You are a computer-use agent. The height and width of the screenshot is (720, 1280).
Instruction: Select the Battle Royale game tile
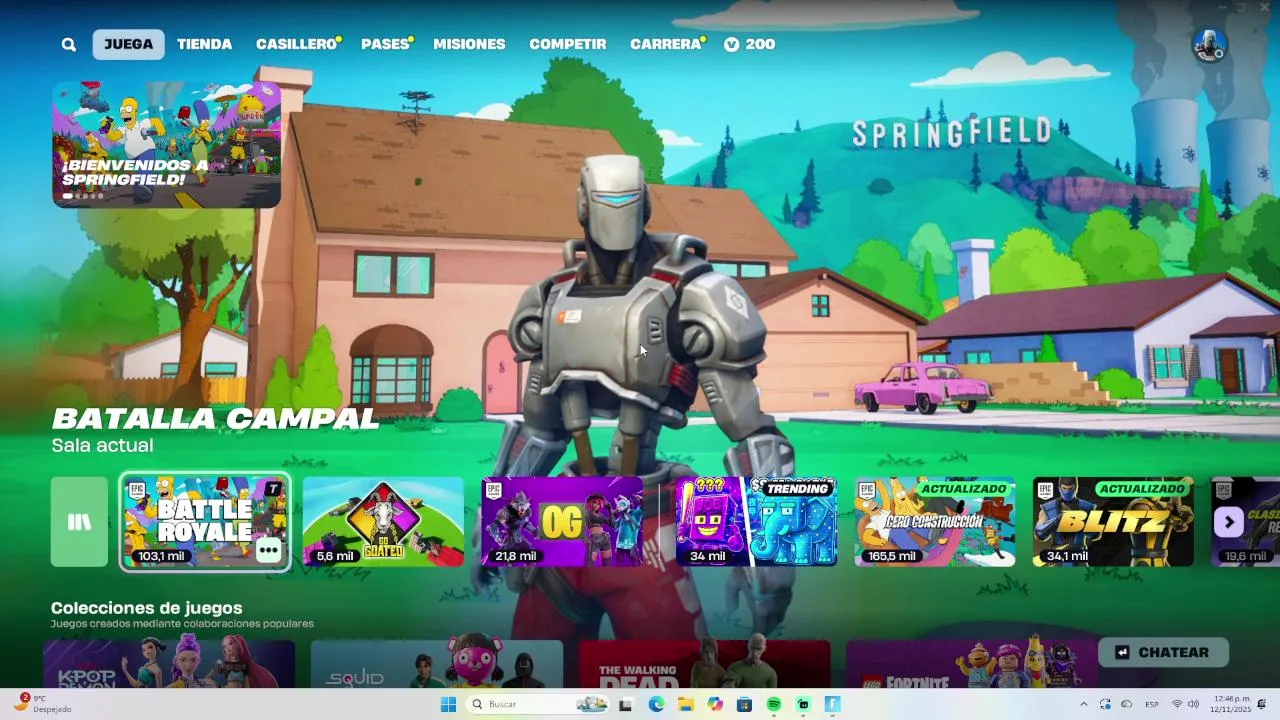tap(205, 522)
